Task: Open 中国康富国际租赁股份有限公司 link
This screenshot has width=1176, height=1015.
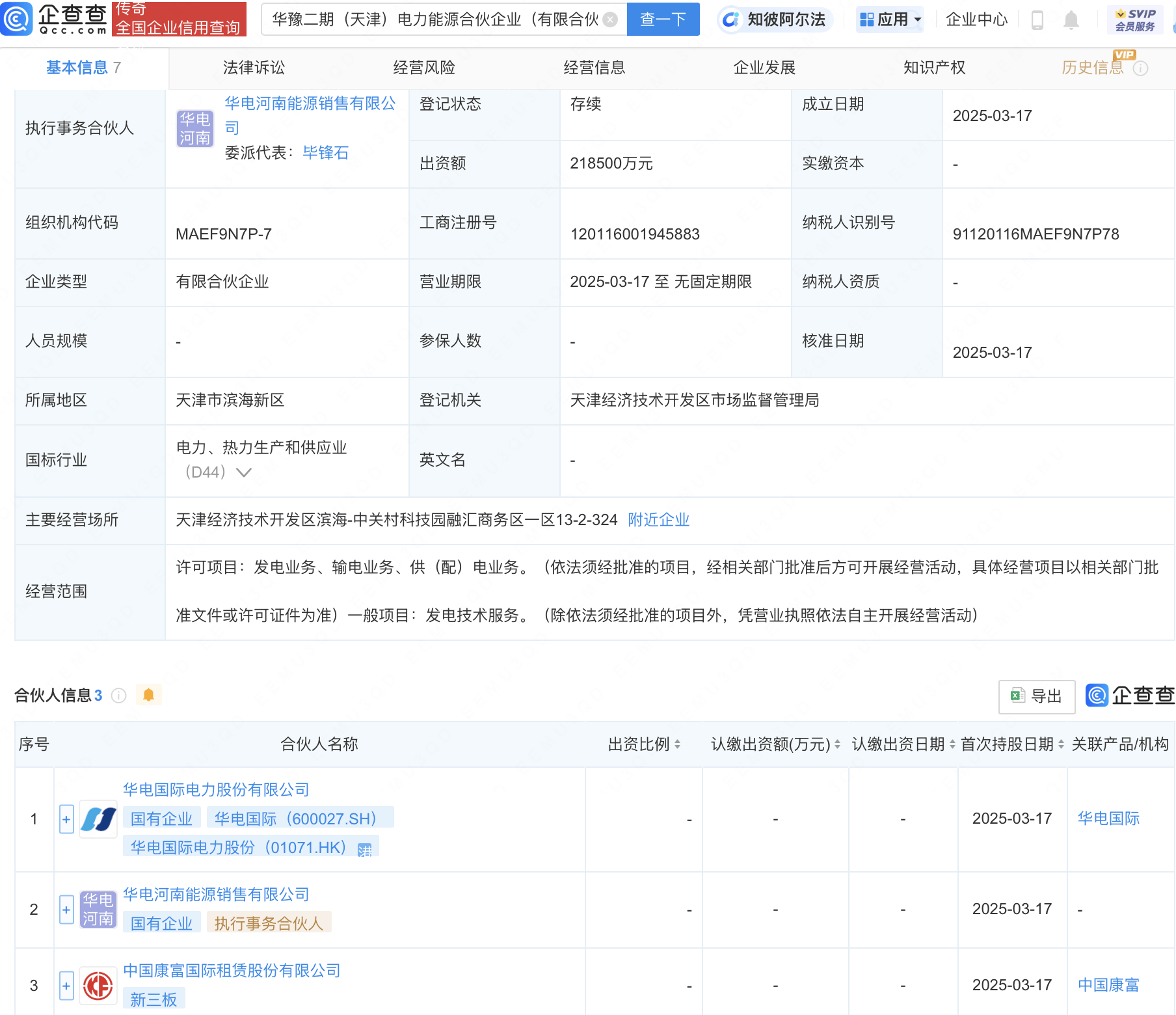Action: (232, 971)
